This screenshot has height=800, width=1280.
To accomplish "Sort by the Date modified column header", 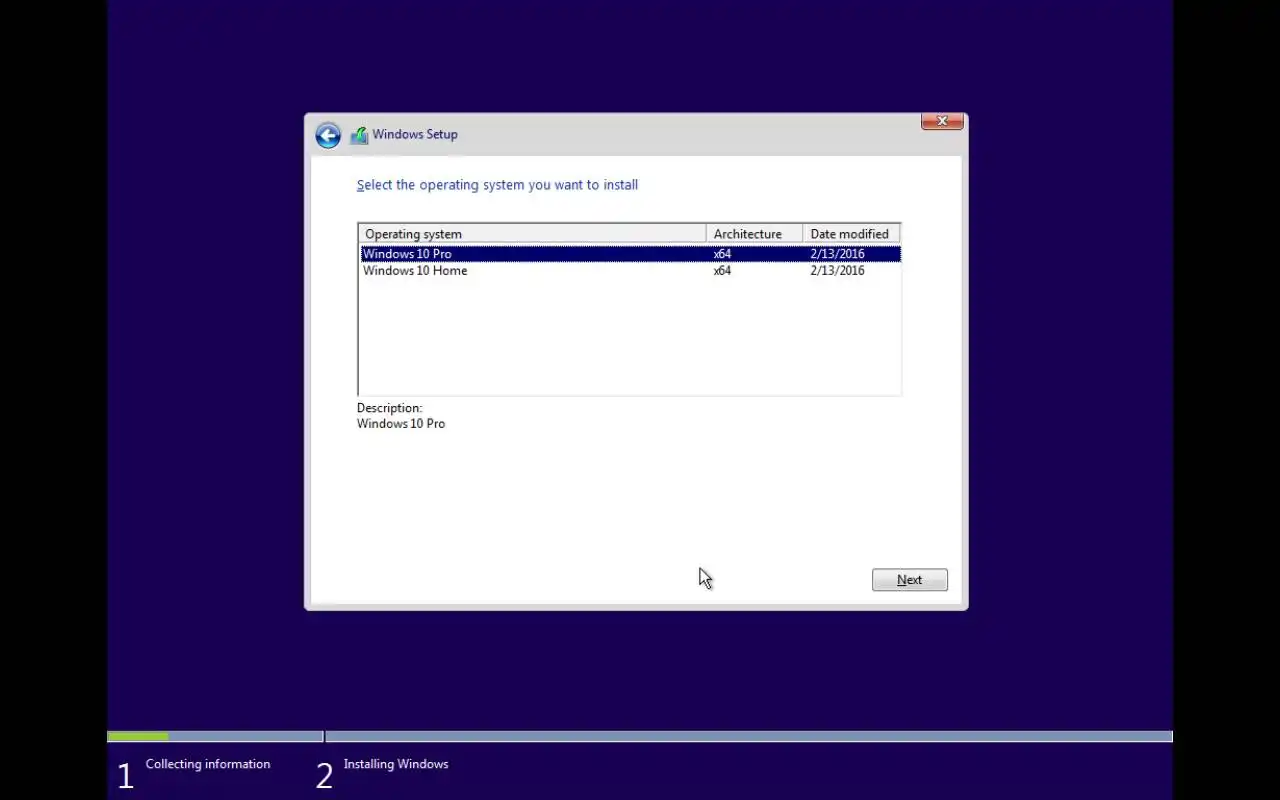I will pyautogui.click(x=851, y=234).
